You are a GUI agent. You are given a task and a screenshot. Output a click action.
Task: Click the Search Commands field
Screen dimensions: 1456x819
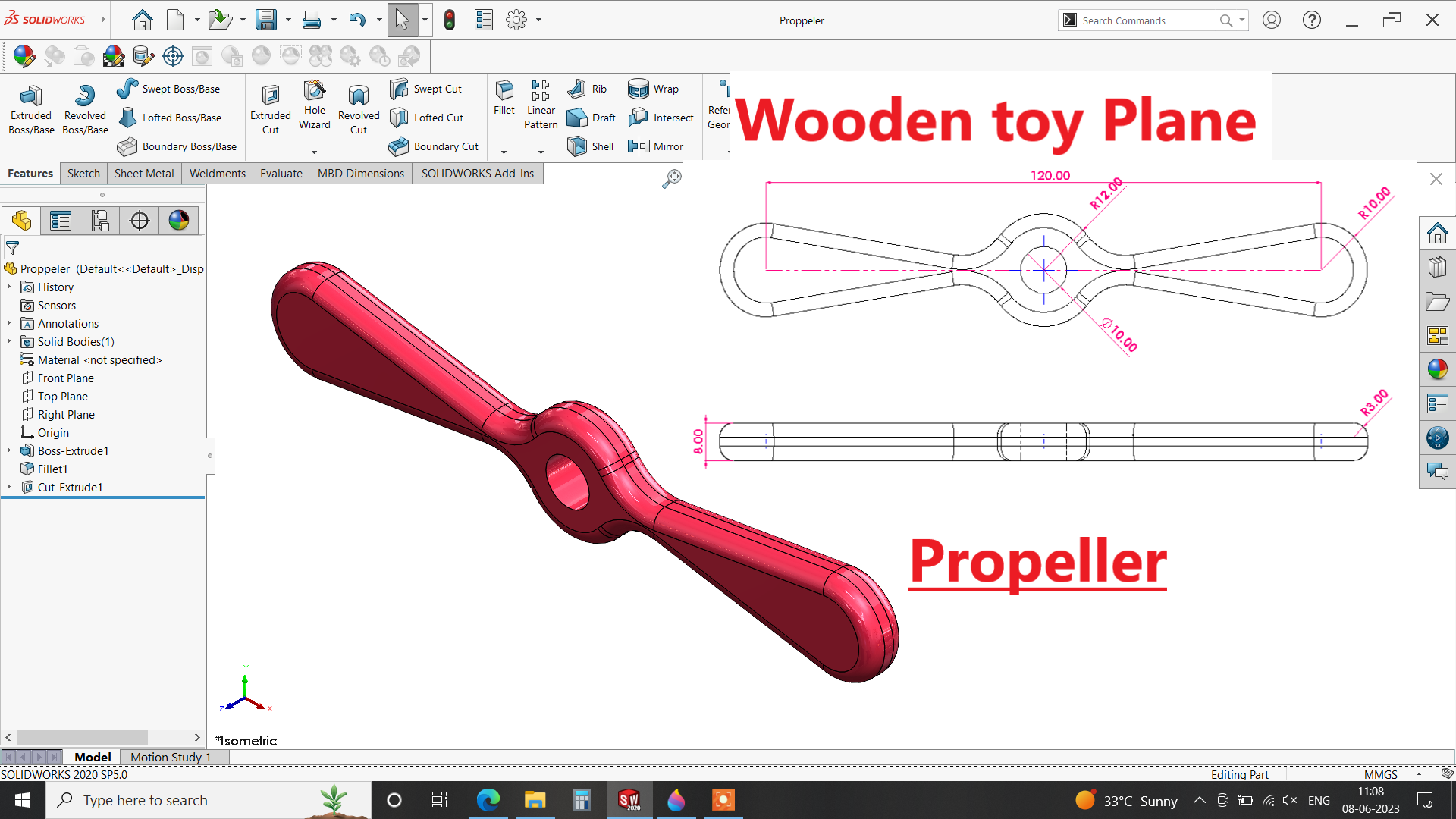coord(1145,20)
